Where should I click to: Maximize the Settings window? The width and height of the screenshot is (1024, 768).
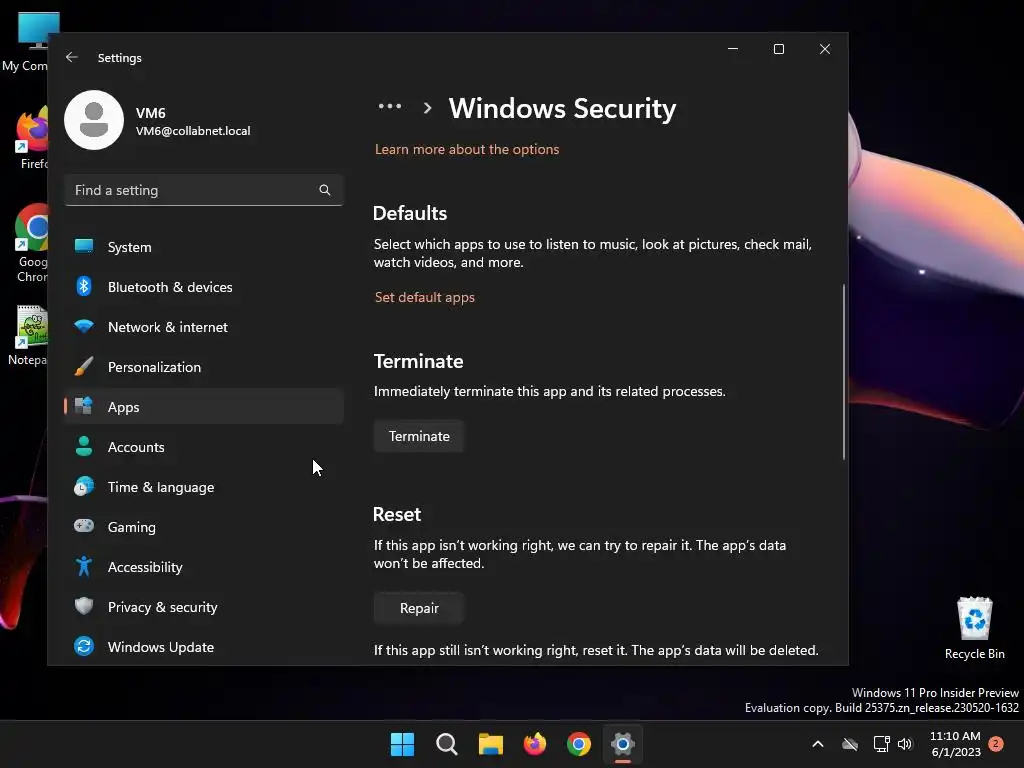click(x=778, y=49)
